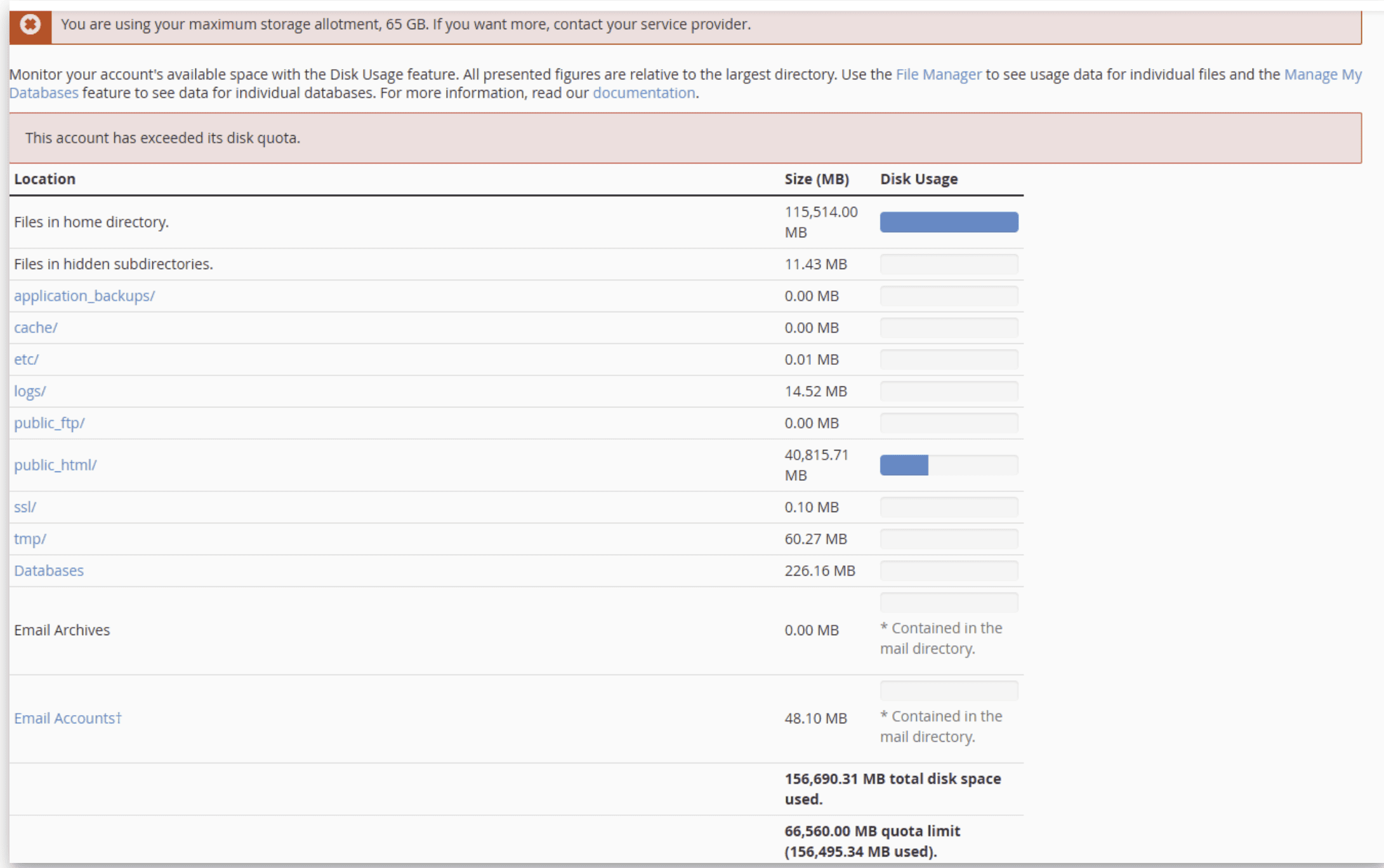Open the etc/ directory link

26,359
